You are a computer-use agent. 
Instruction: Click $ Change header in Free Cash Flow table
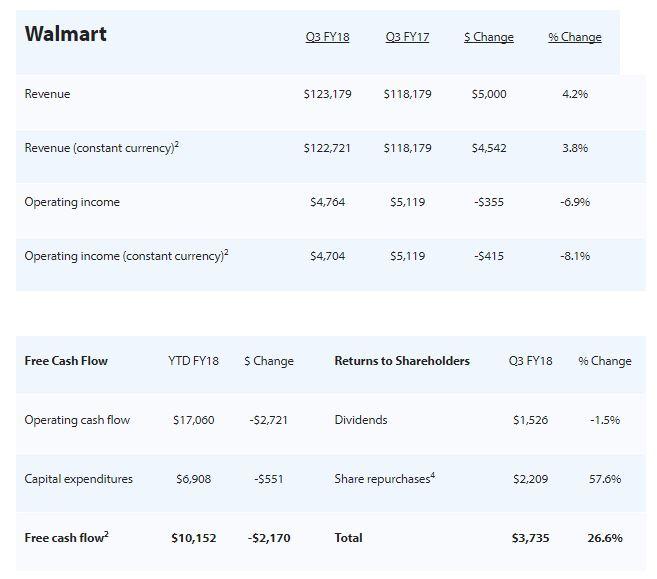tap(269, 361)
